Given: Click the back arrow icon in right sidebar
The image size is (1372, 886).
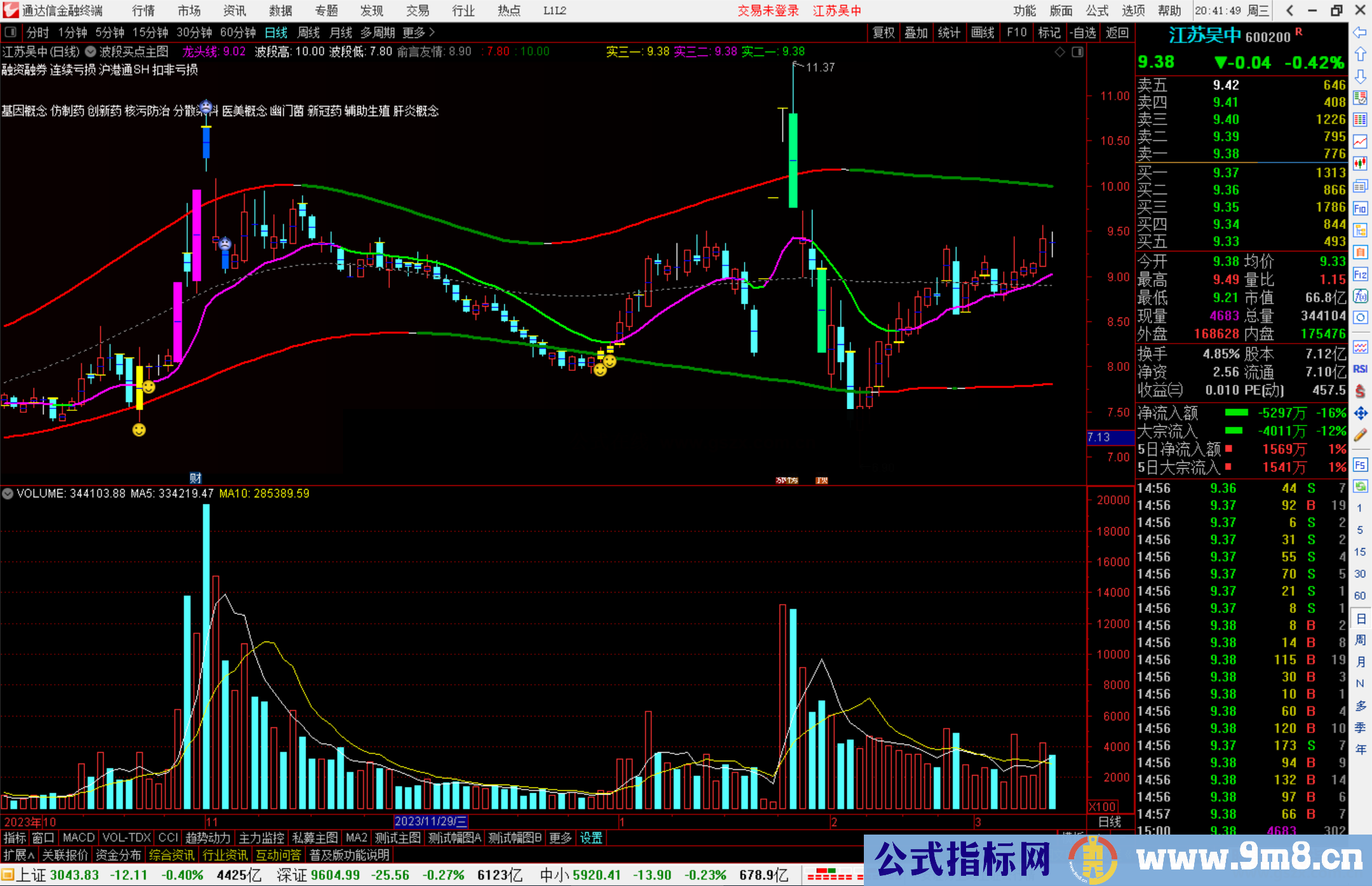Looking at the screenshot, I should [x=1360, y=32].
